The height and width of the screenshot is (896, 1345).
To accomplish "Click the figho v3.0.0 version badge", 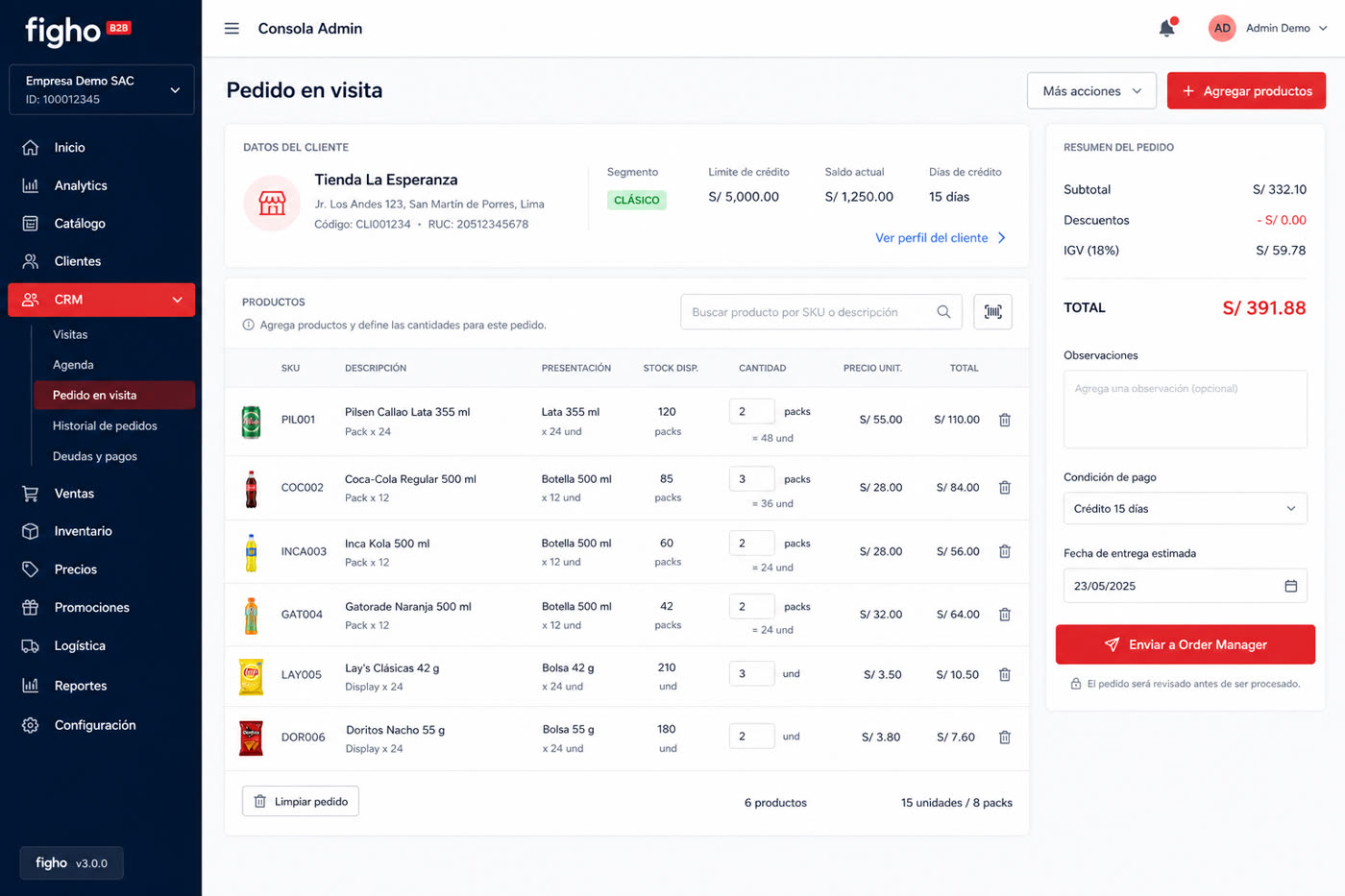I will [72, 863].
